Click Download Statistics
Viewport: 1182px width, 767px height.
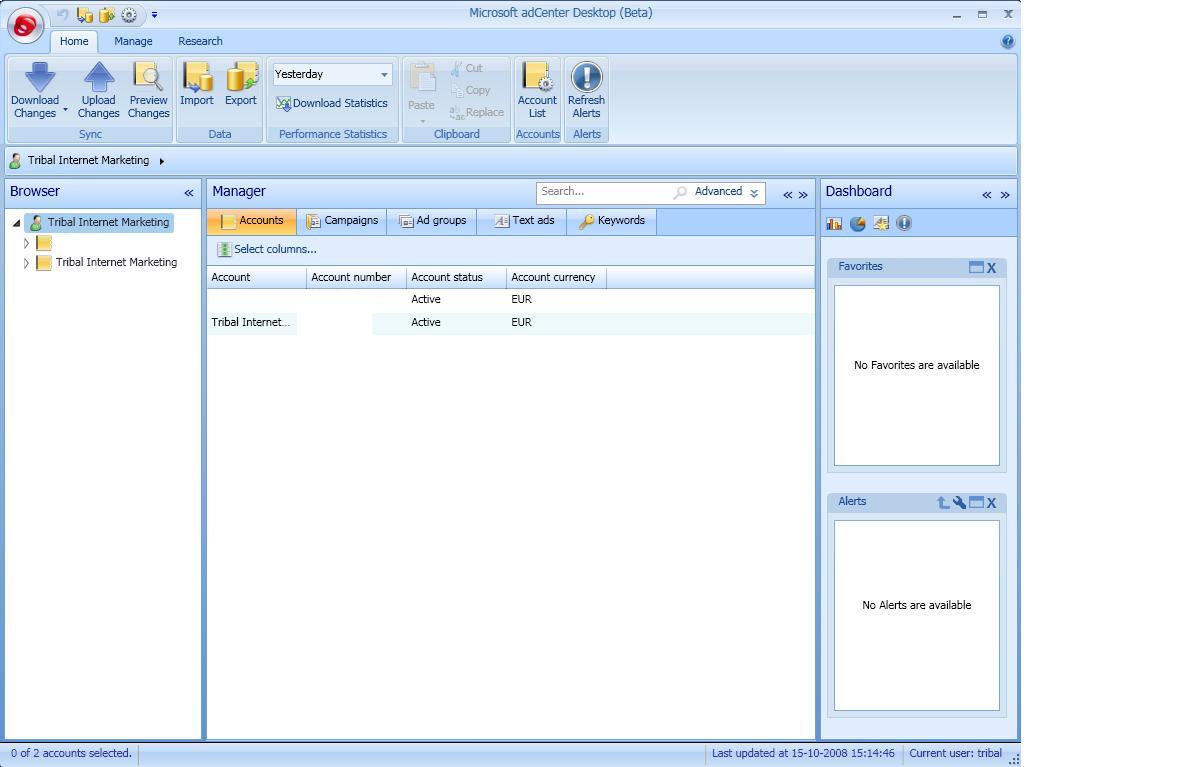(332, 103)
